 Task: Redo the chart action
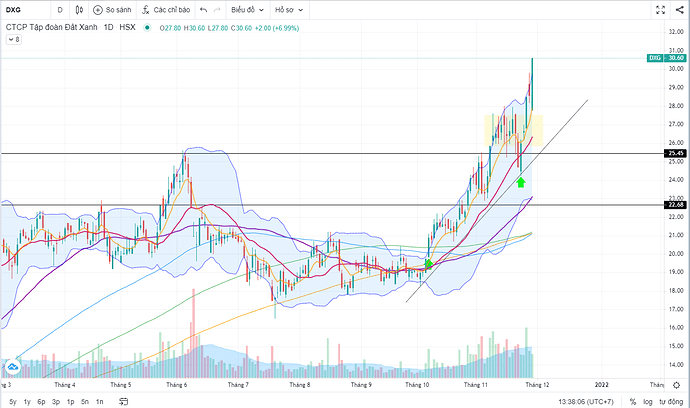pyautogui.click(x=217, y=10)
